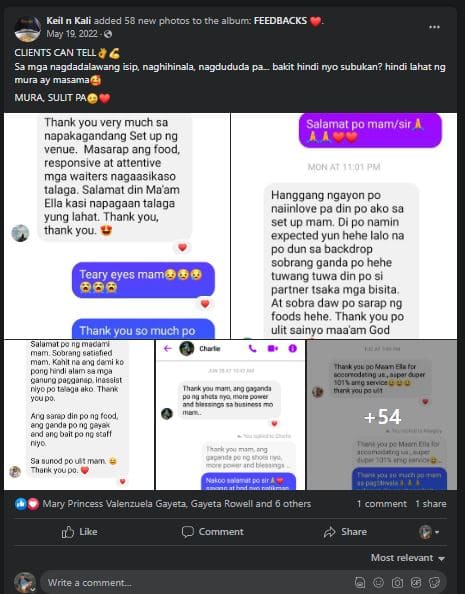465x594 pixels.
Task: Click the avatar sticker icon in comment box
Action: [360, 582]
